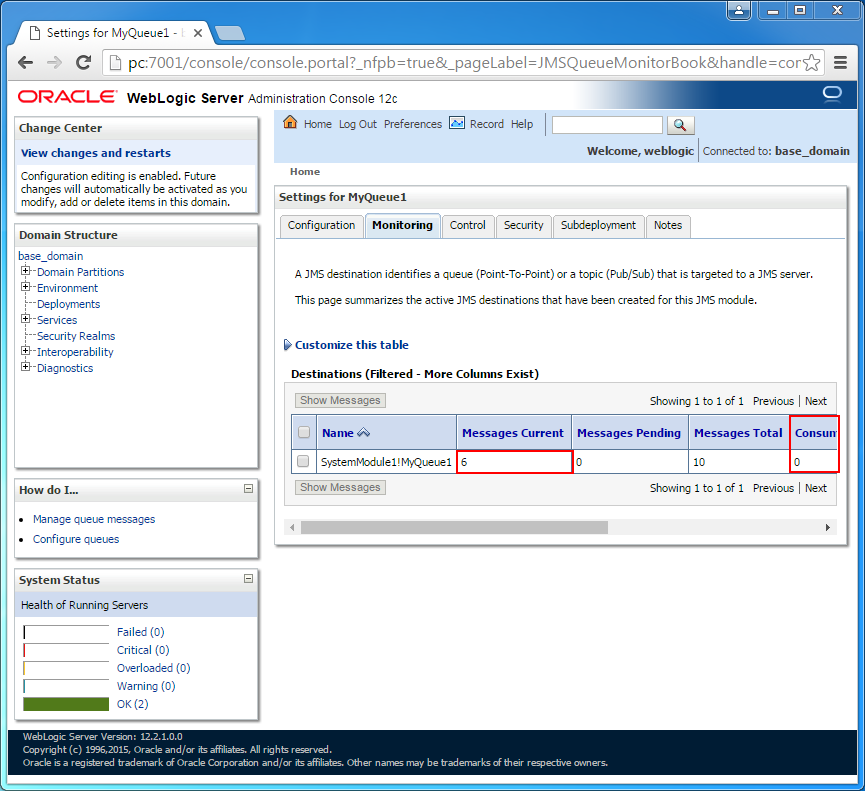
Task: Click the Record icon in console toolbar
Action: 457,122
